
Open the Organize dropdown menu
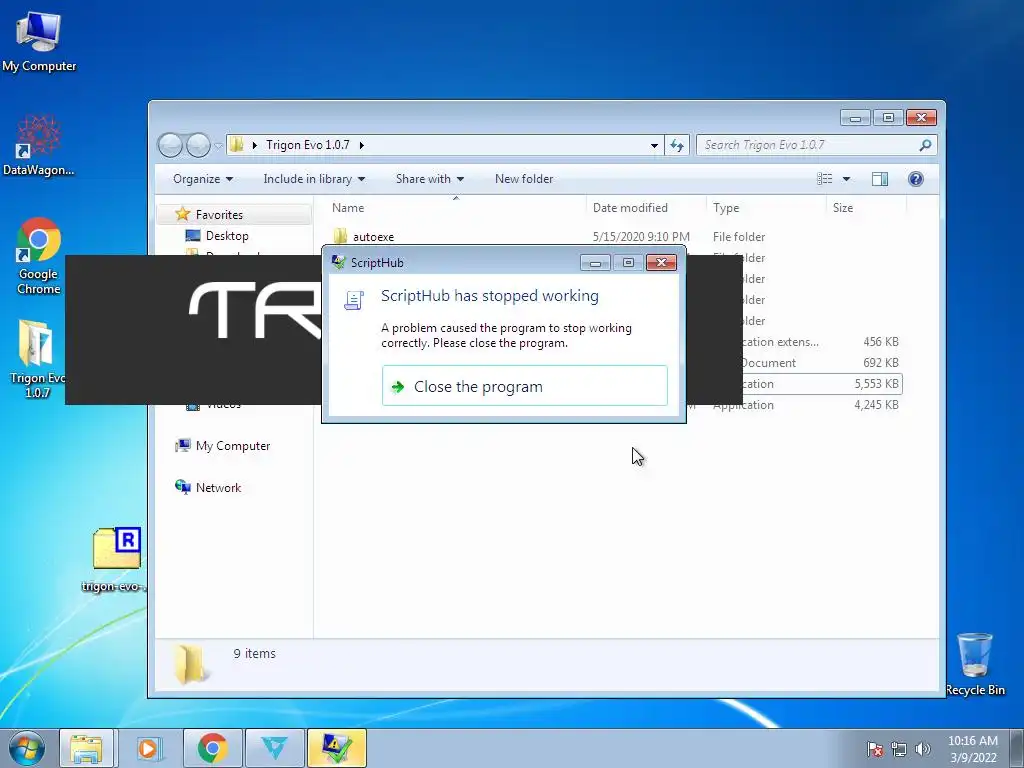pyautogui.click(x=202, y=179)
